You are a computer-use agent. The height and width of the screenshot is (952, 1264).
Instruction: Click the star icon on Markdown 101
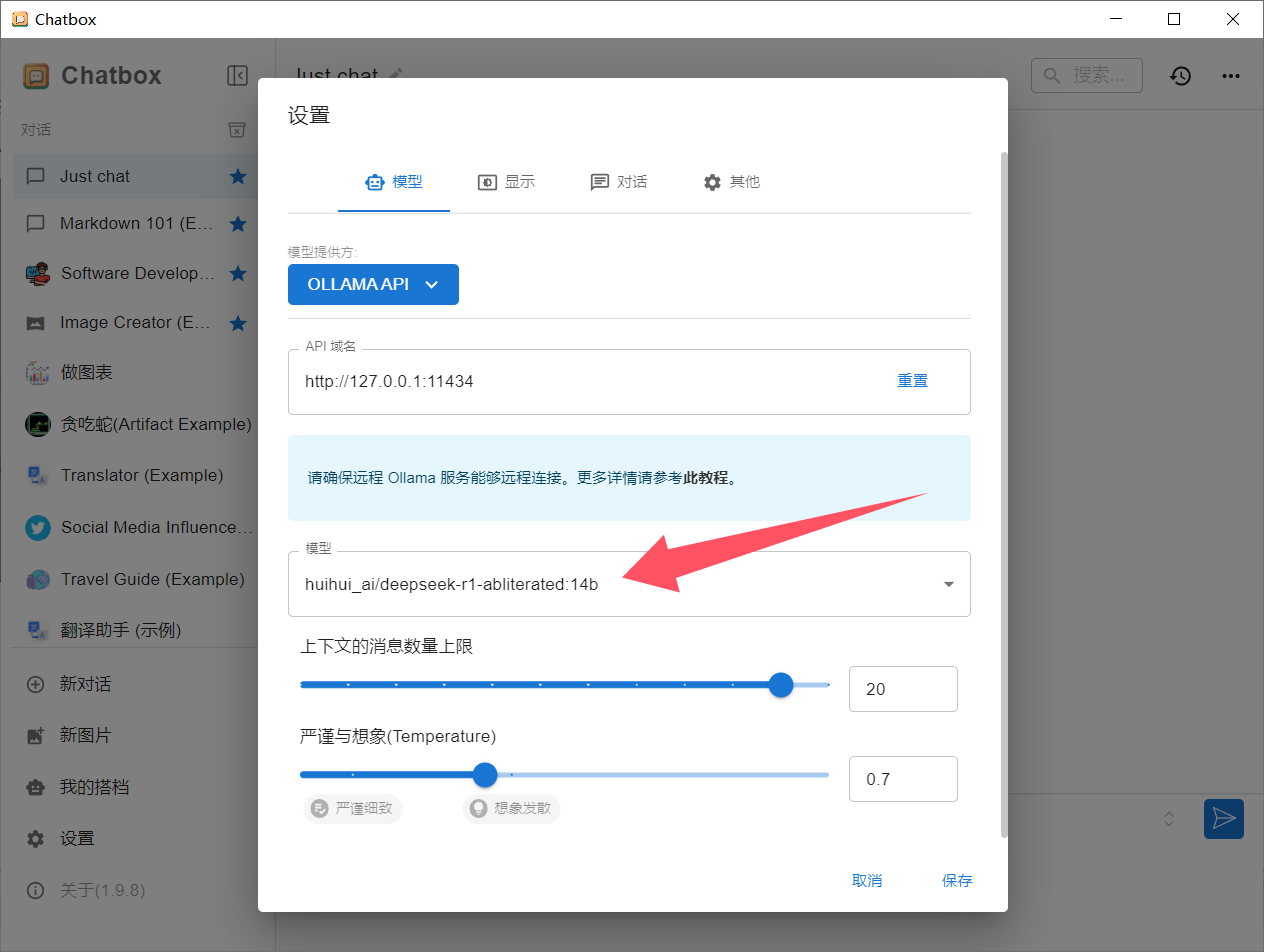[238, 224]
